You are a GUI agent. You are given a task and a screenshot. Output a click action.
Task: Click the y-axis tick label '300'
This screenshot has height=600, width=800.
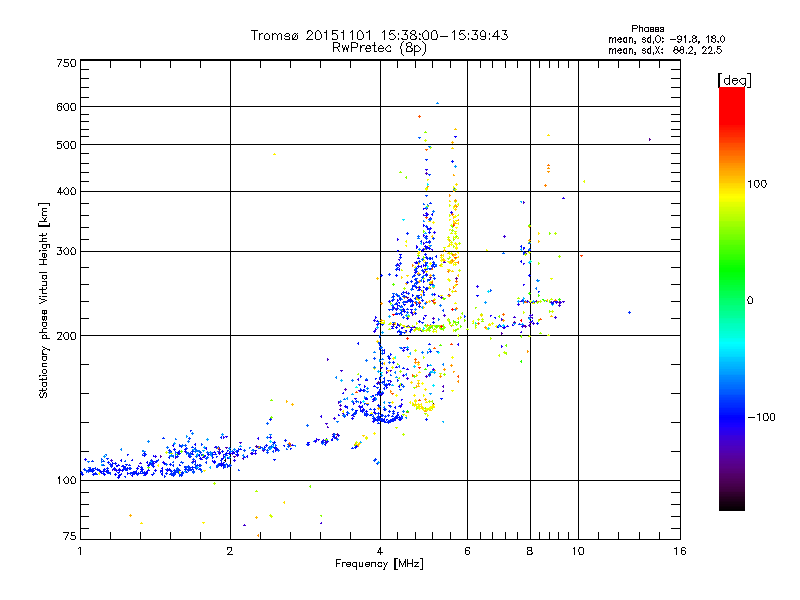(67, 252)
